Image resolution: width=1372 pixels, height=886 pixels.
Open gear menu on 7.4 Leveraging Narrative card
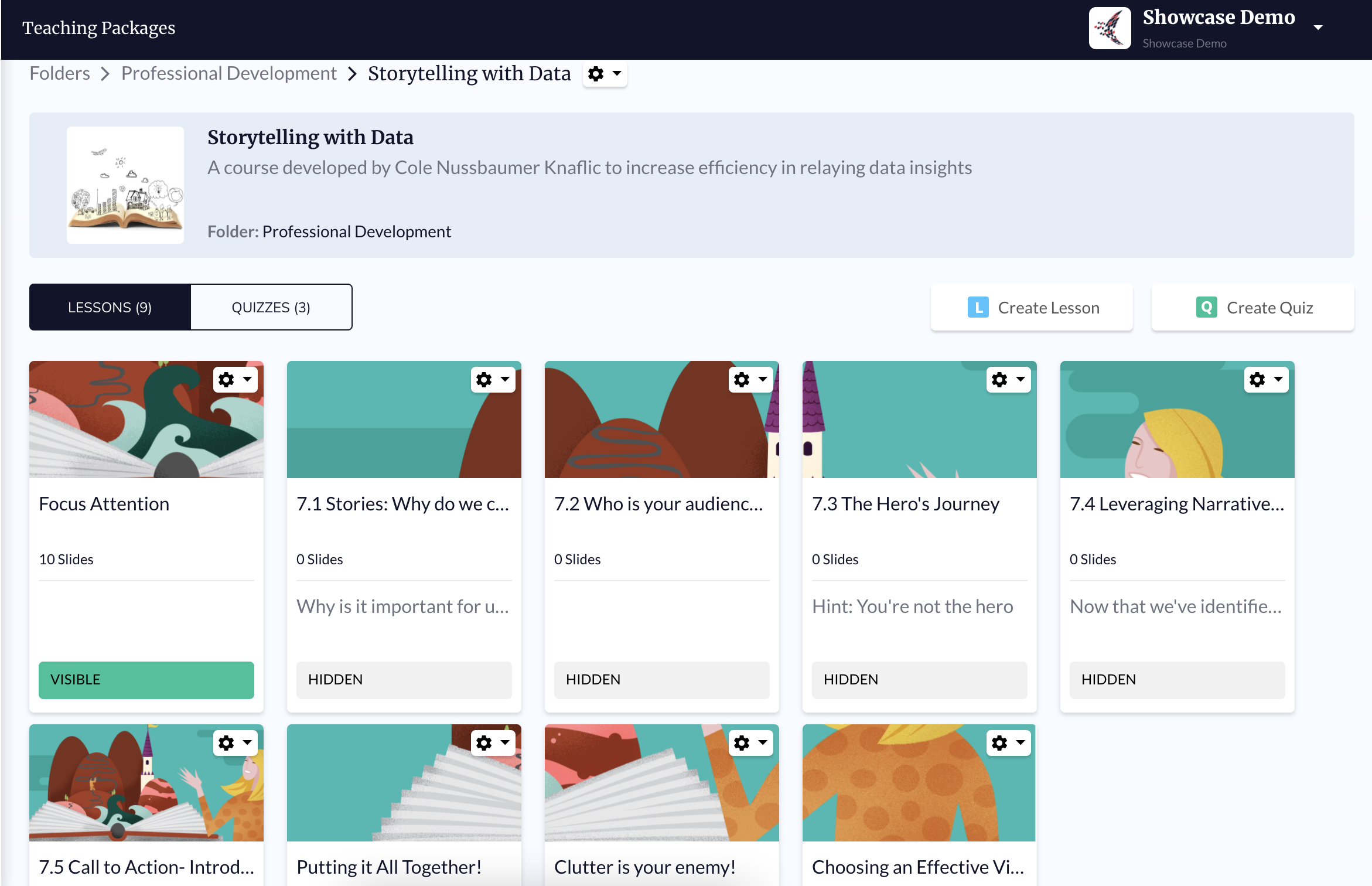click(x=1266, y=380)
